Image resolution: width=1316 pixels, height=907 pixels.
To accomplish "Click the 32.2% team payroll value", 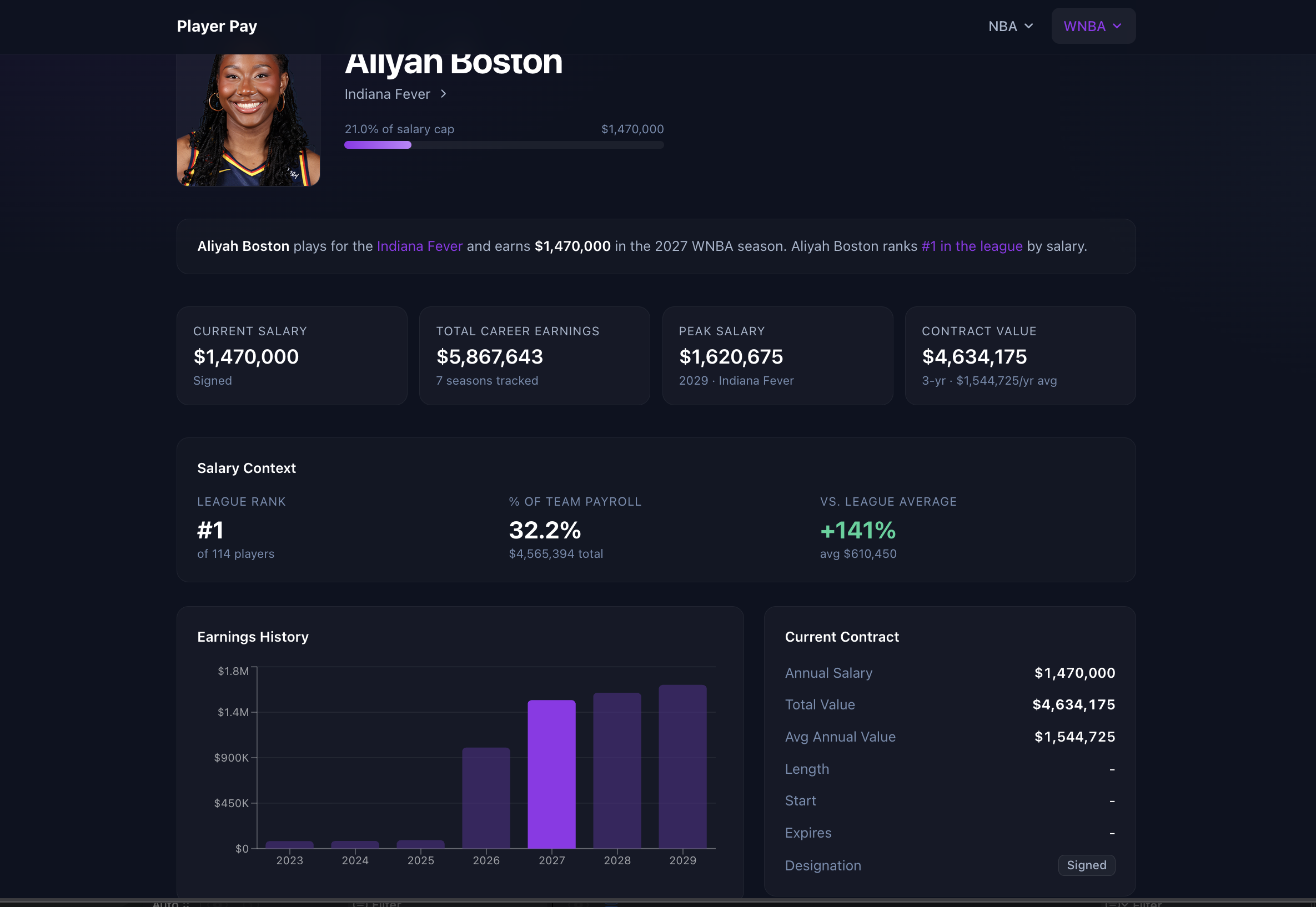I will (545, 530).
